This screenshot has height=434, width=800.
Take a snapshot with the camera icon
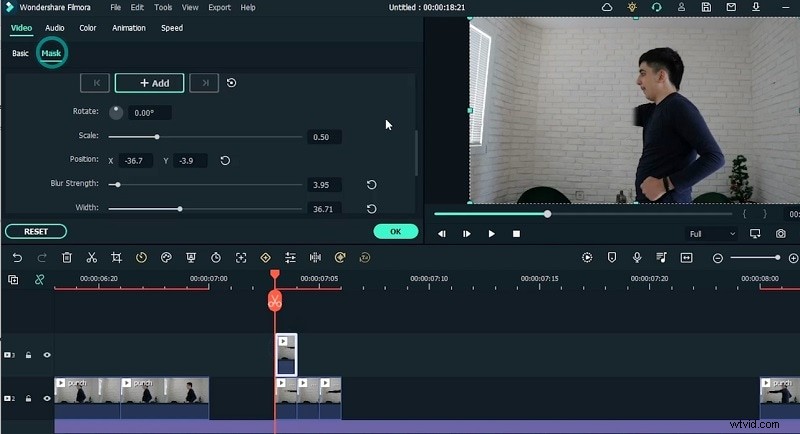781,234
